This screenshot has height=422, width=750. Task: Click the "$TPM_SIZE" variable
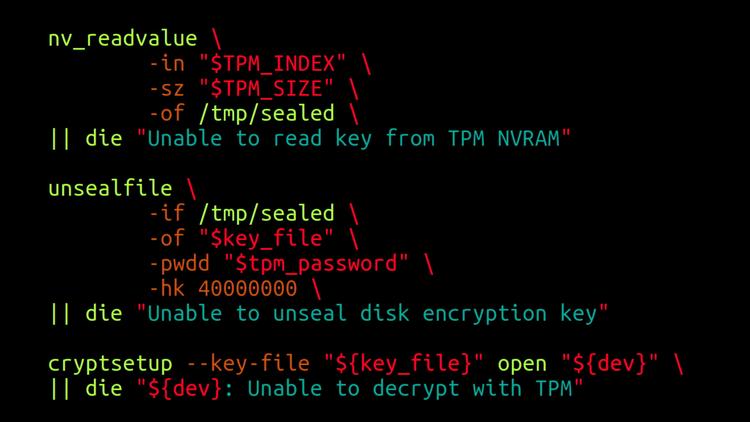click(x=266, y=89)
